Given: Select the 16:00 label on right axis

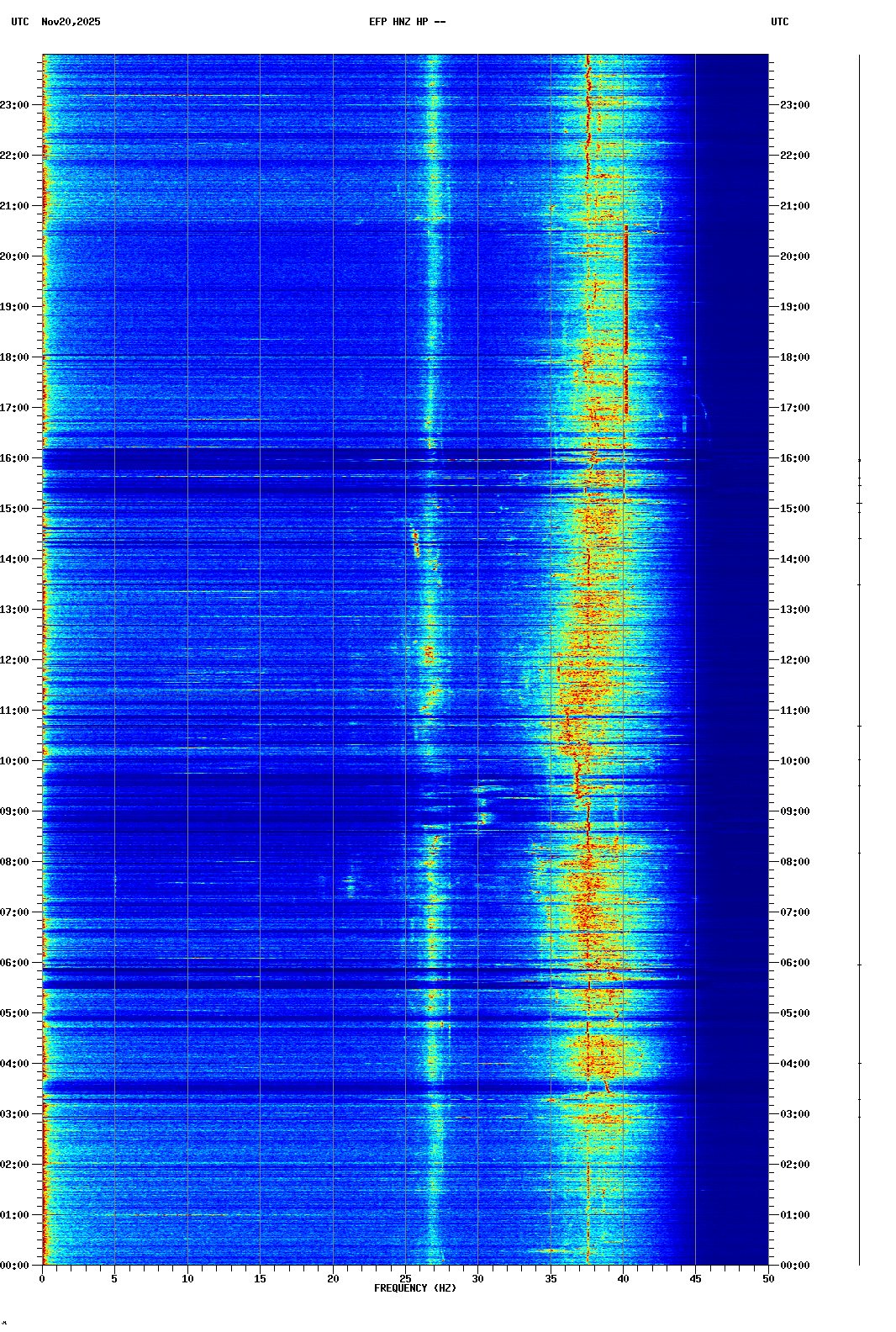Looking at the screenshot, I should (x=794, y=458).
